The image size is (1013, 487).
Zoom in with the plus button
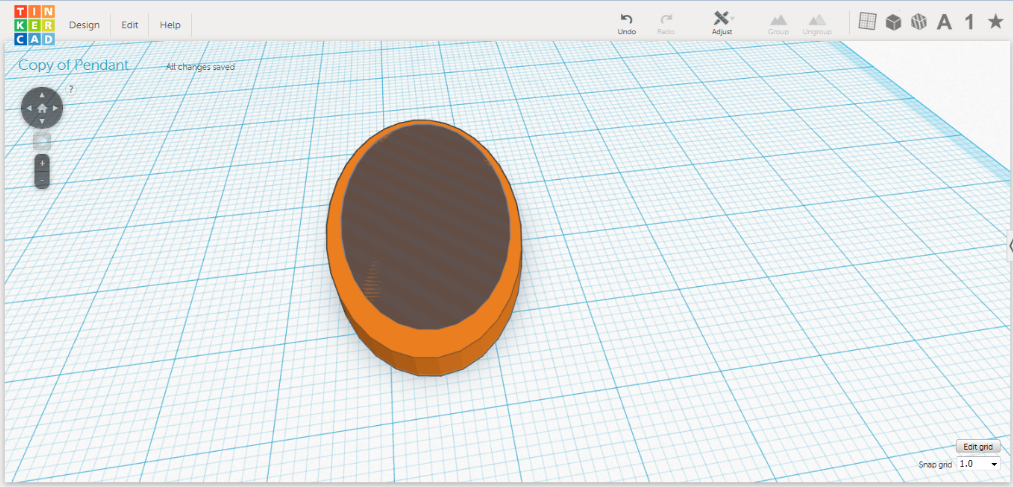pyautogui.click(x=42, y=163)
